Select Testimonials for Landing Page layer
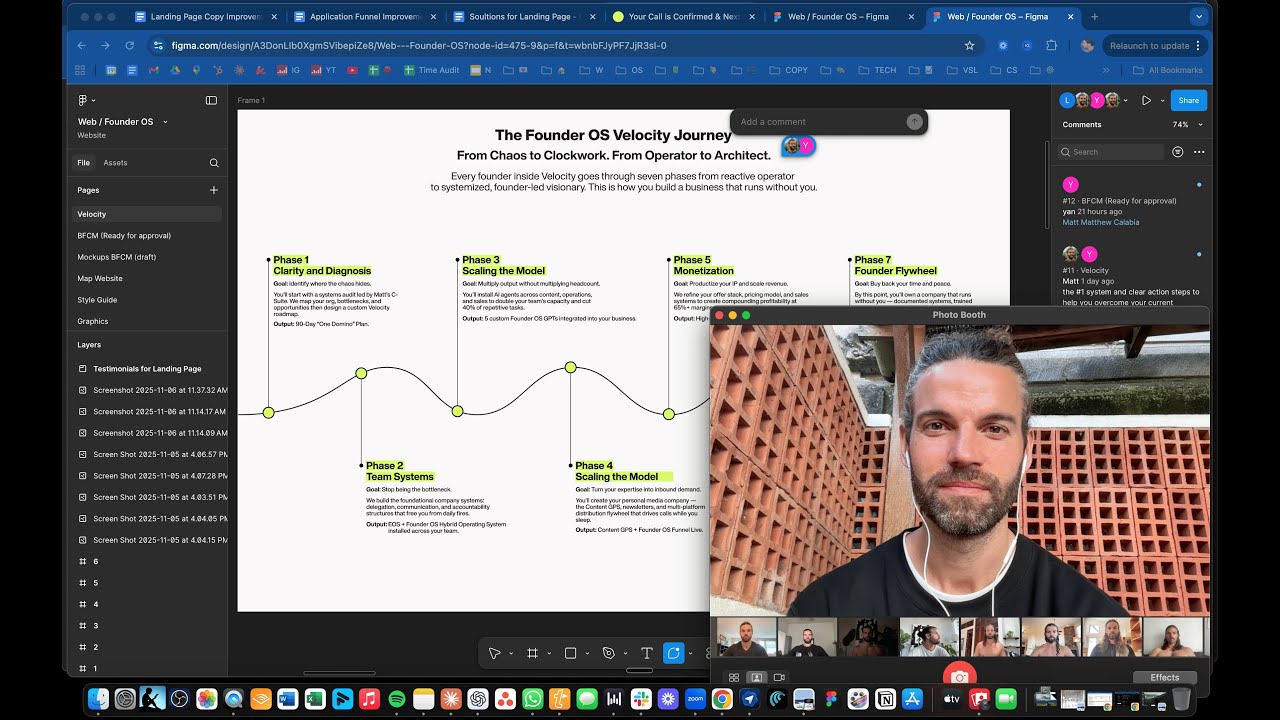Viewport: 1280px width, 720px height. pos(148,369)
